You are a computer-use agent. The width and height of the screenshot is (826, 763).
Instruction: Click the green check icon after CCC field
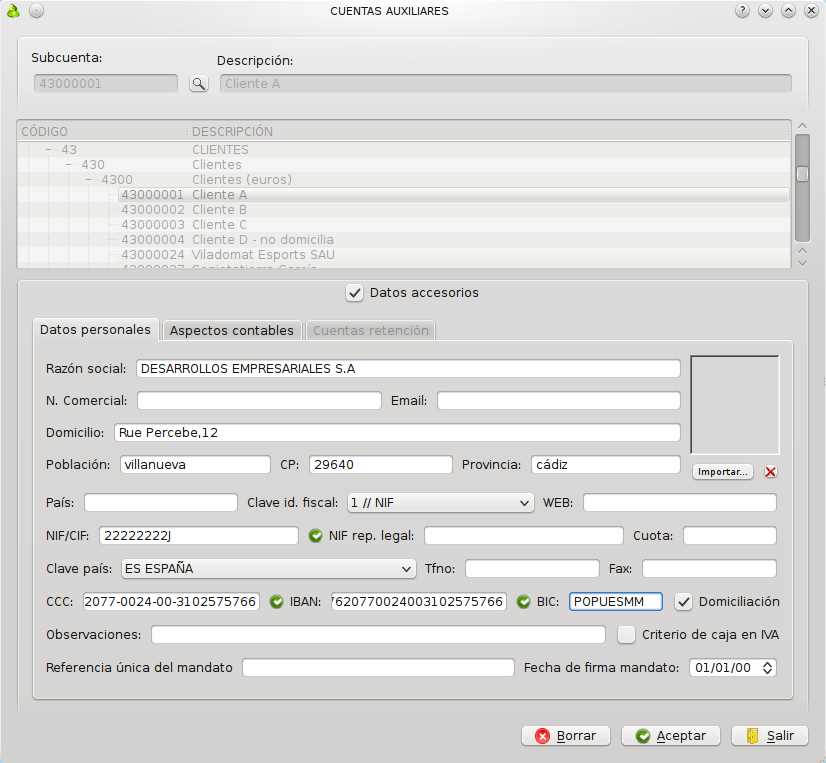tap(276, 602)
